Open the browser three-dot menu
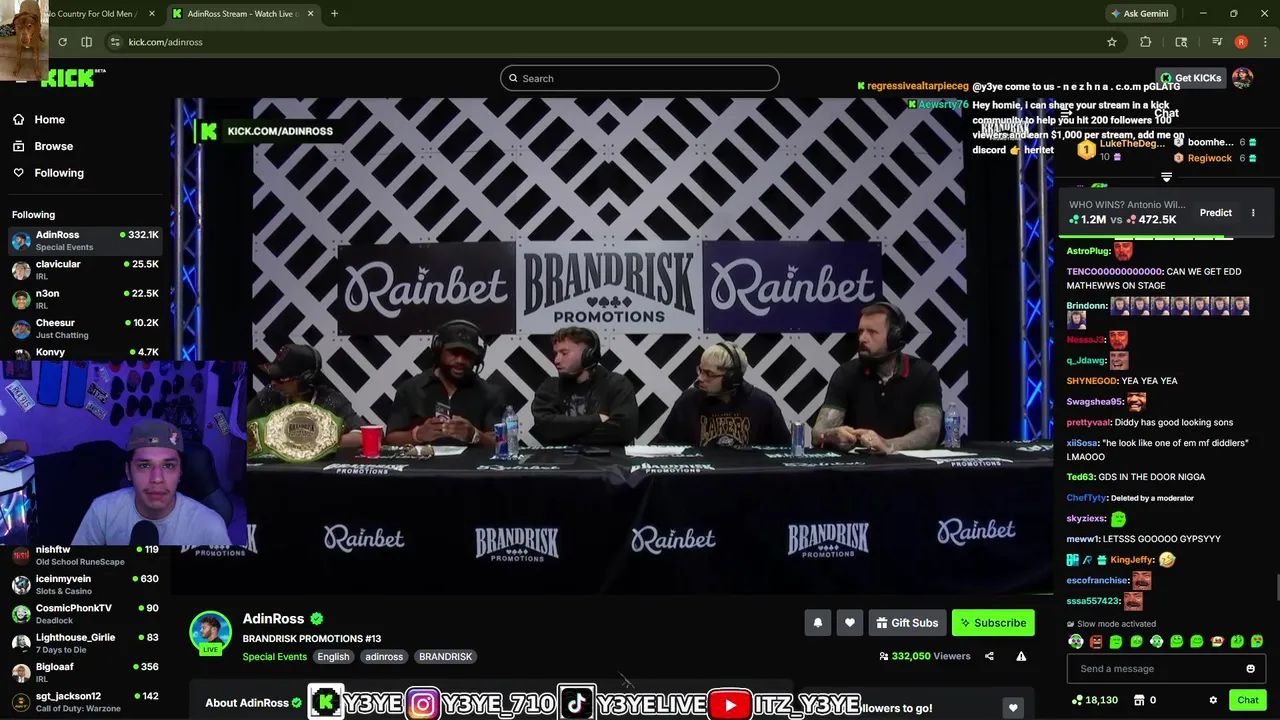1280x720 pixels. coord(1266,42)
